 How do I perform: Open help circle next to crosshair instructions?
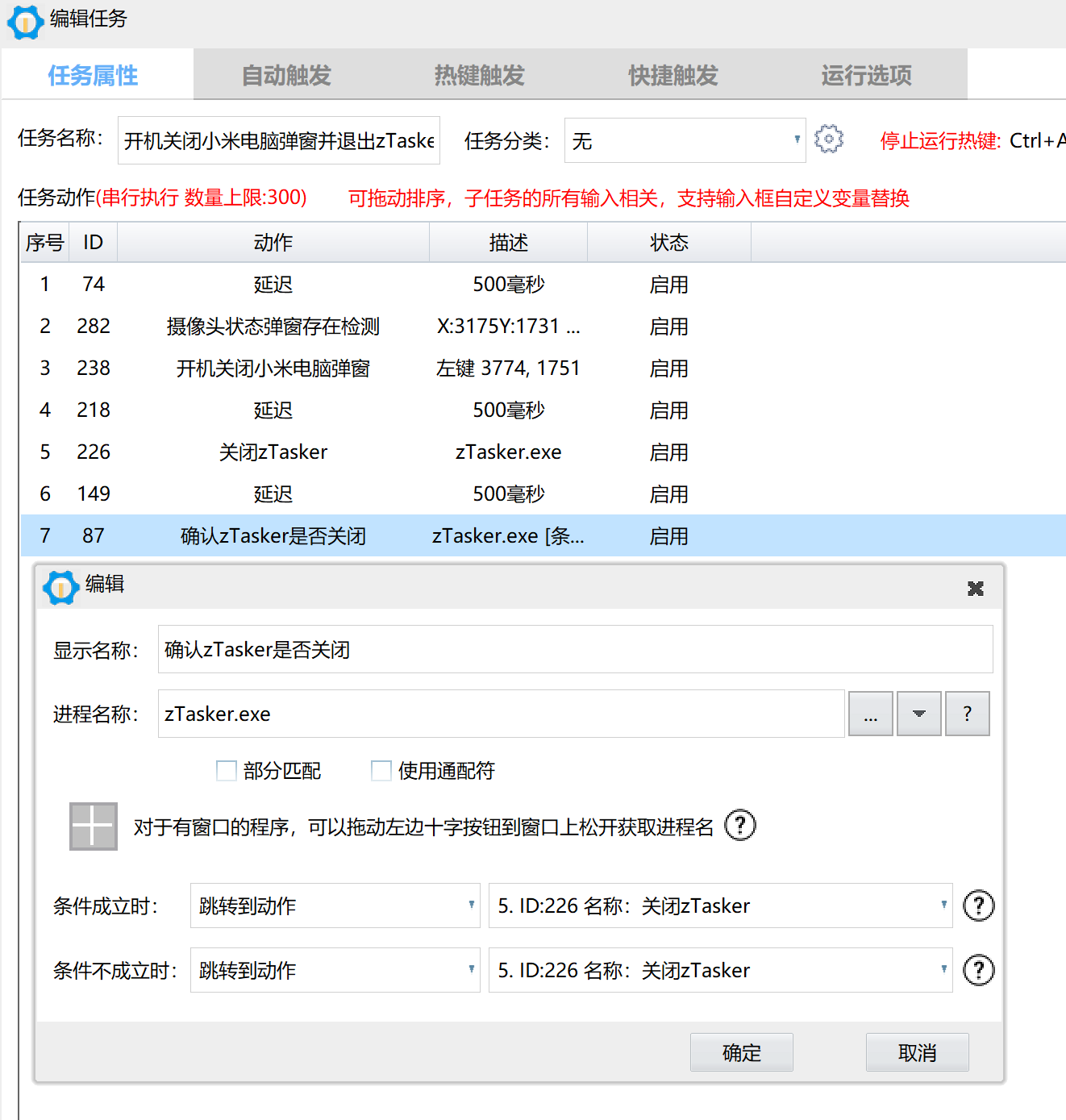[739, 825]
